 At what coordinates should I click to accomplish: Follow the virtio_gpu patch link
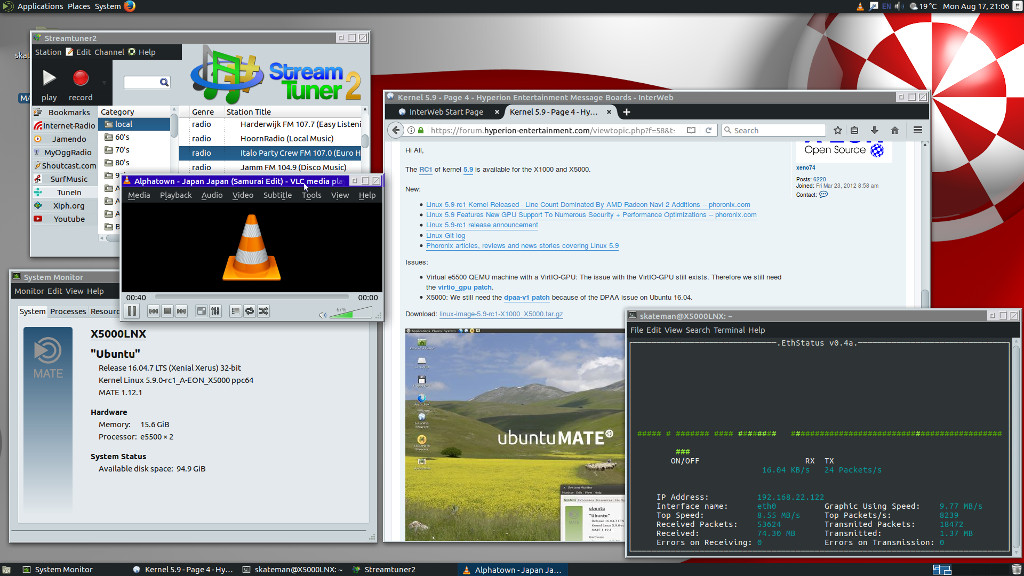point(464,287)
